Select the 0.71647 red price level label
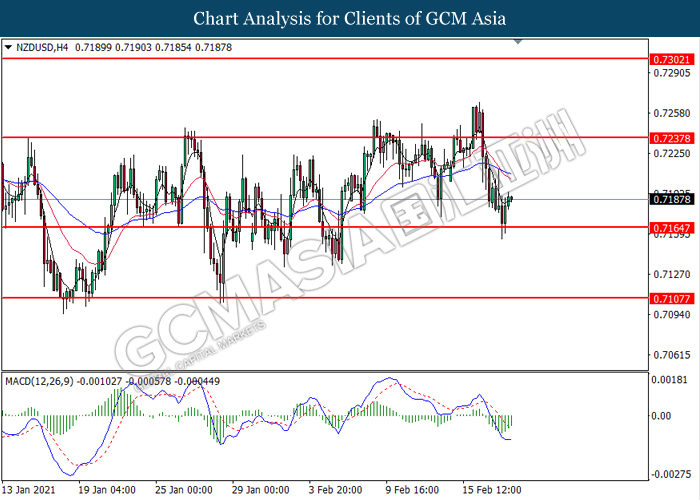The height and width of the screenshot is (500, 700). click(x=672, y=228)
